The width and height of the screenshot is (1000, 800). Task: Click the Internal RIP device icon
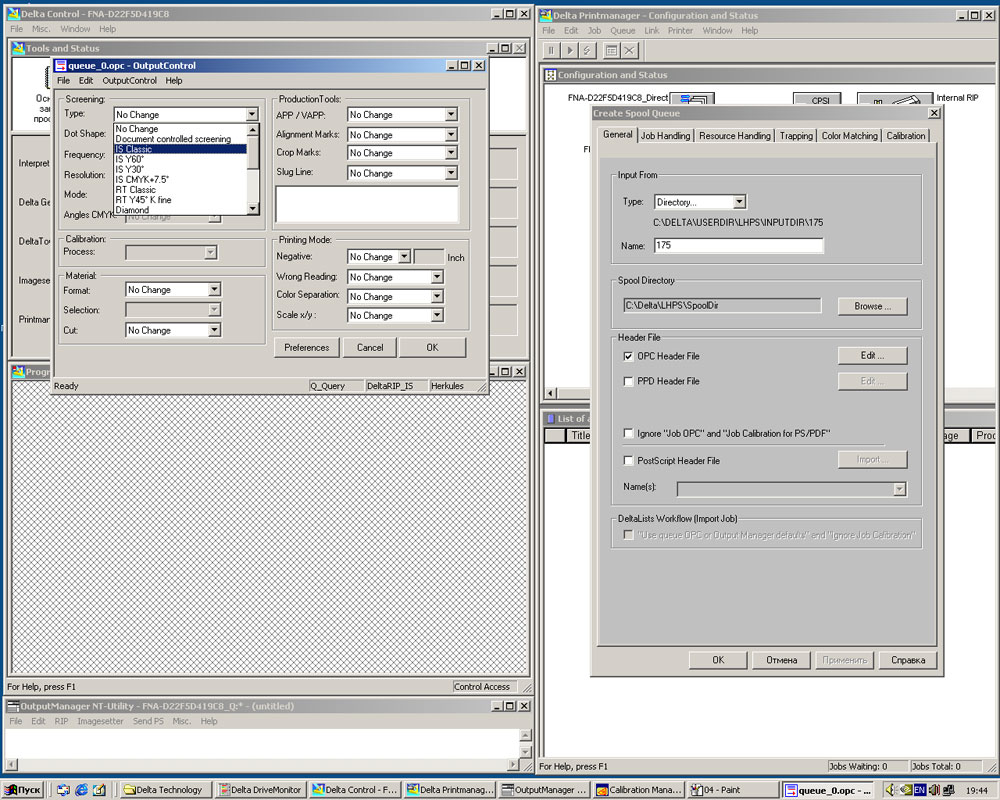click(x=894, y=100)
